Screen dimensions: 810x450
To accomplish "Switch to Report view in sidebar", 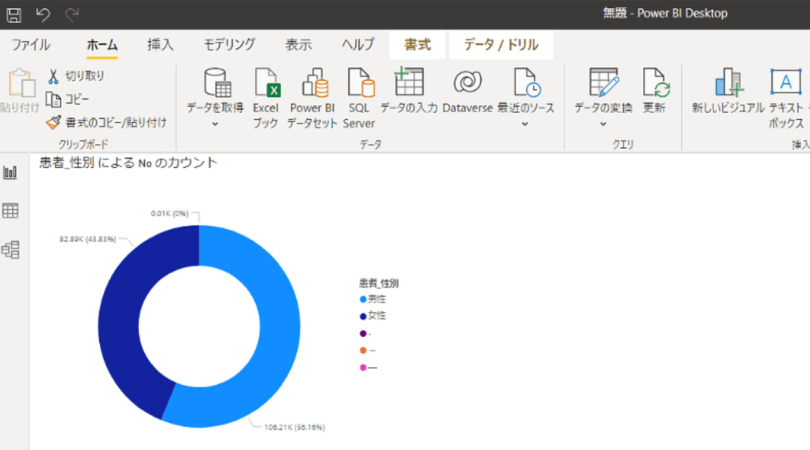I will click(10, 173).
